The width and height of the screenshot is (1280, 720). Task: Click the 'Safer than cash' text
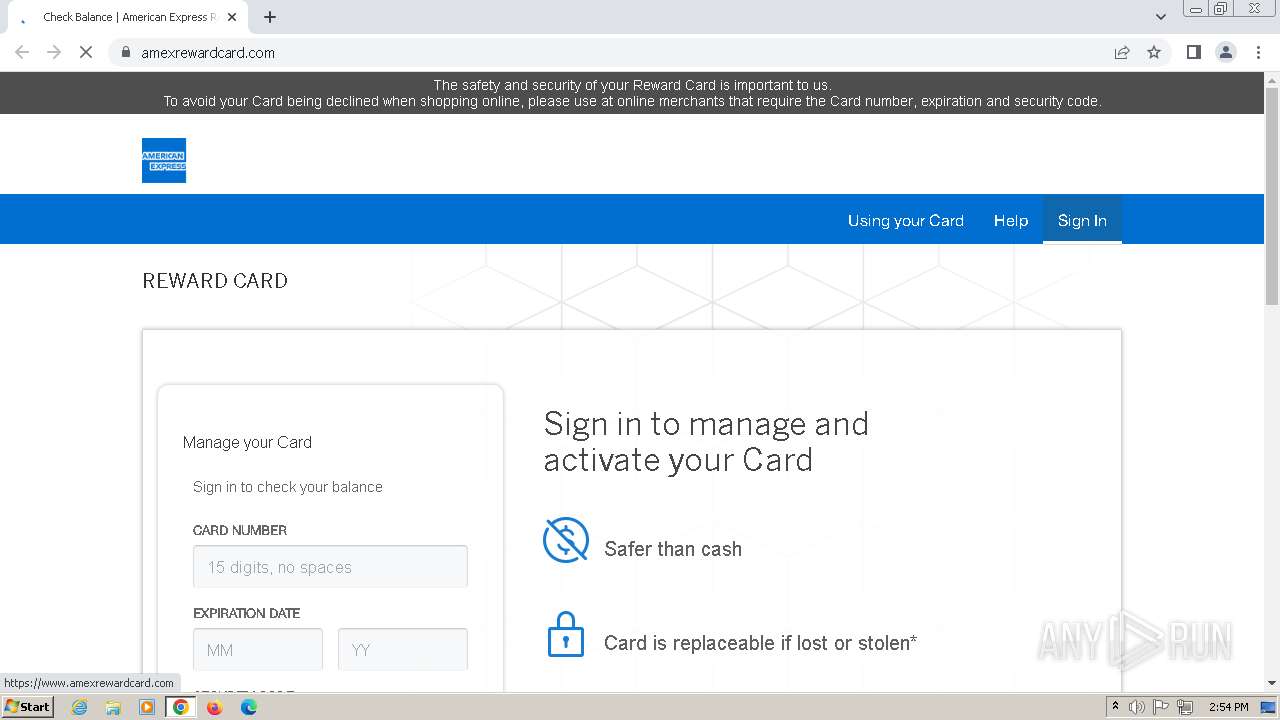[673, 549]
